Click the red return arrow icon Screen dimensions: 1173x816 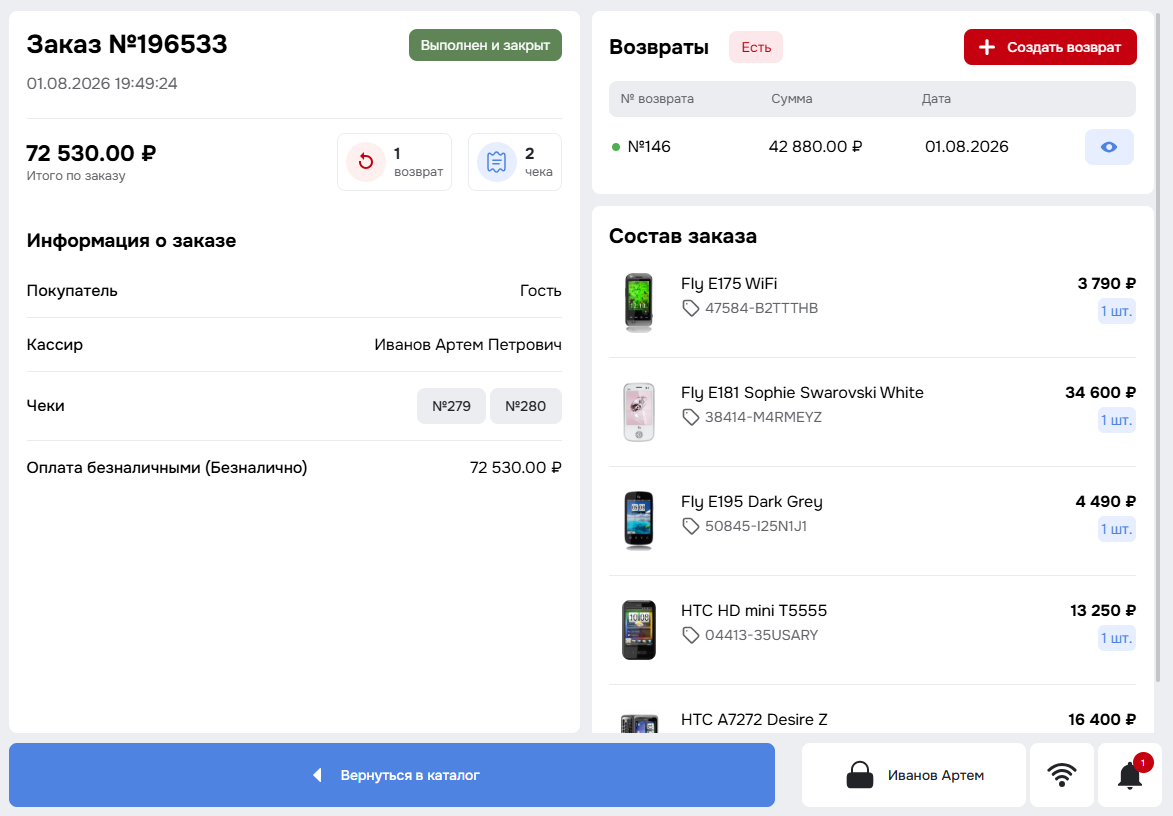366,162
